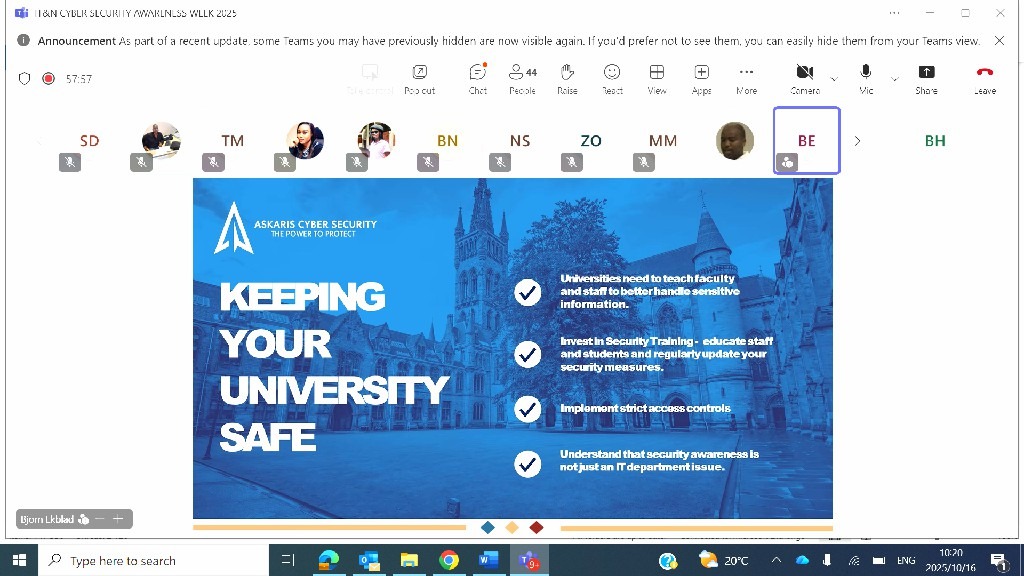Image resolution: width=1024 pixels, height=576 pixels.
Task: Open the Apps panel
Action: coord(702,78)
